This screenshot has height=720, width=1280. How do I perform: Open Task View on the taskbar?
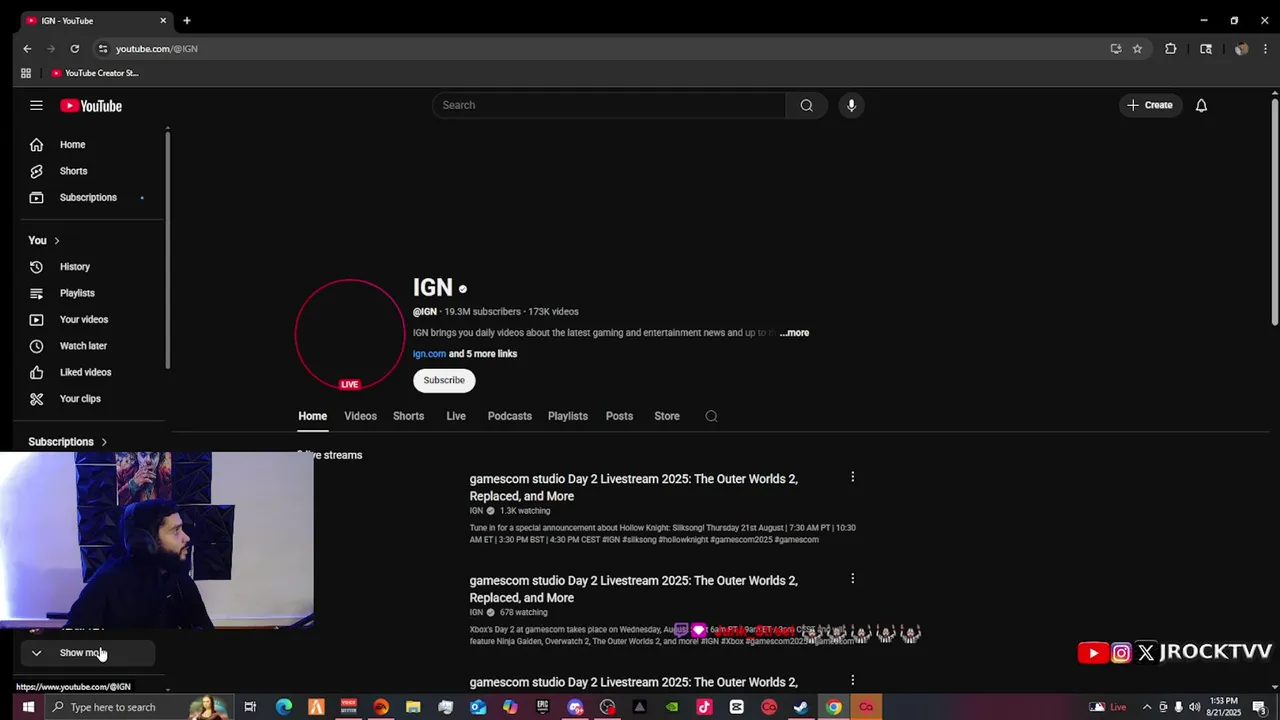[x=250, y=707]
